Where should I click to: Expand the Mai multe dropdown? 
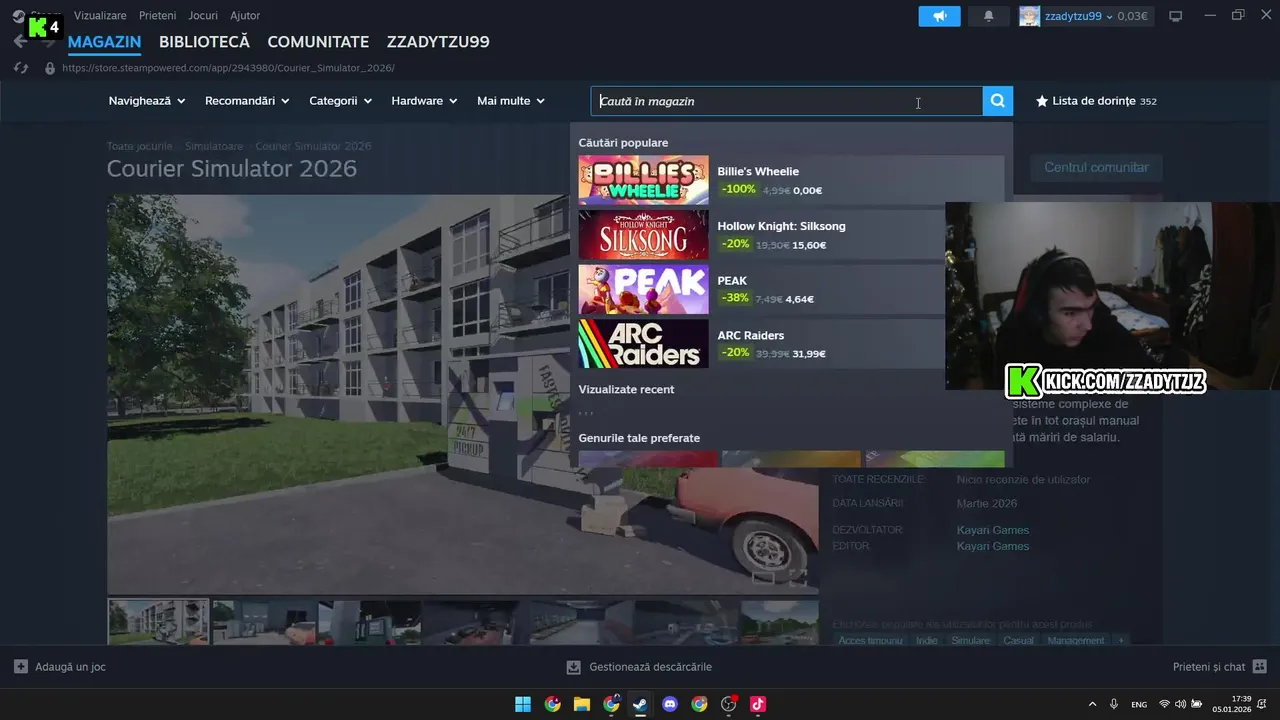click(511, 101)
